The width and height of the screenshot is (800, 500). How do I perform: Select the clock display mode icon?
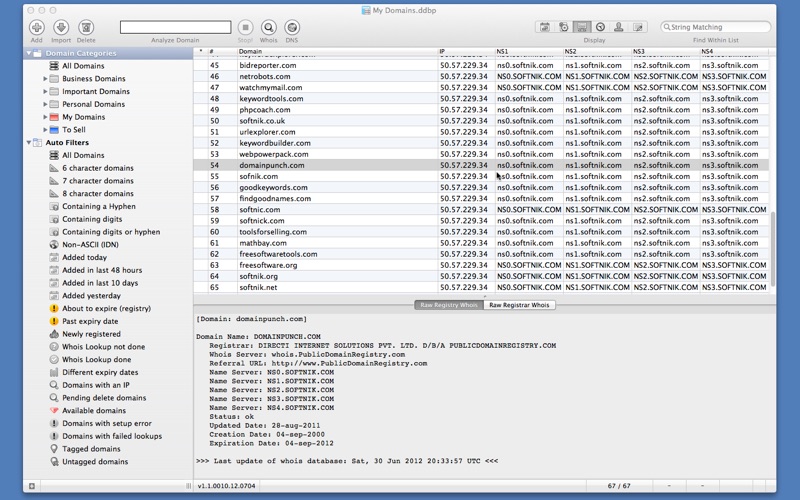click(x=601, y=27)
